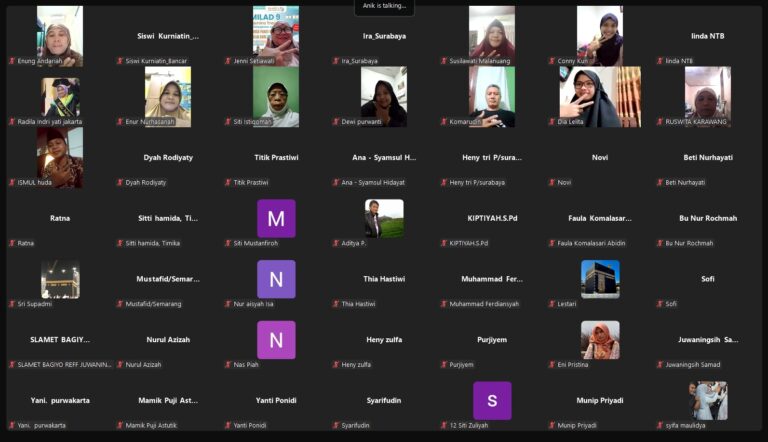Click the large 'Yanti Ponidi' name
Screen dimensions: 768x442
pos(276,400)
